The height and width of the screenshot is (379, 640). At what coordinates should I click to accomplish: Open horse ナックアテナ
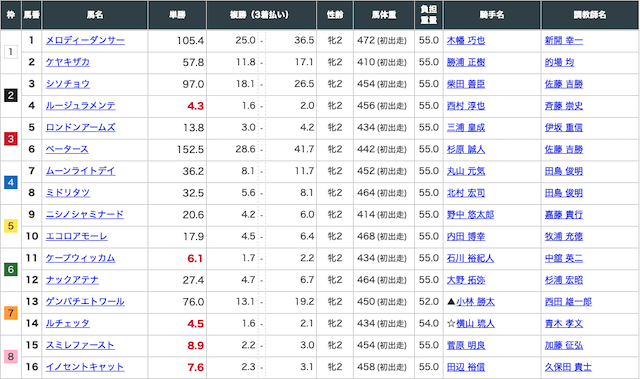point(72,280)
